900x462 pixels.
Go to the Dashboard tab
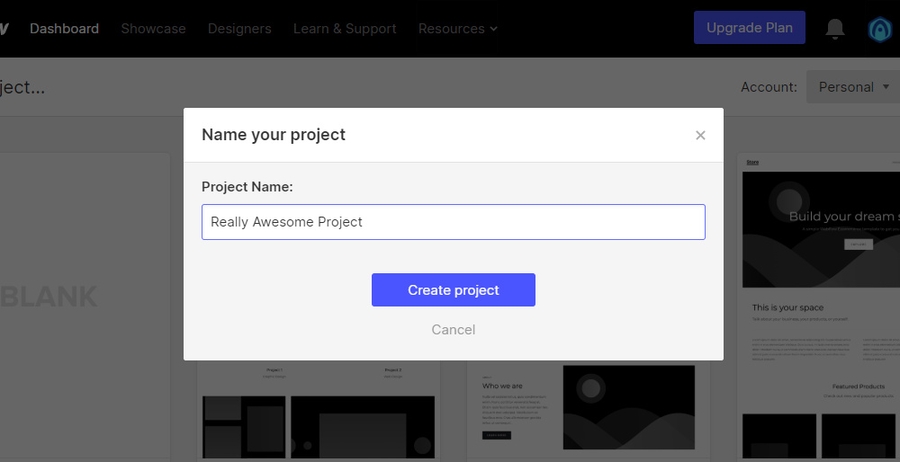pos(64,29)
